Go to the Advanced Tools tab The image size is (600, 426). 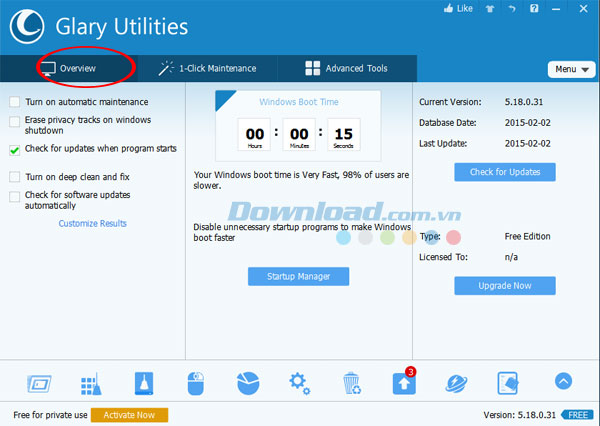pos(345,69)
